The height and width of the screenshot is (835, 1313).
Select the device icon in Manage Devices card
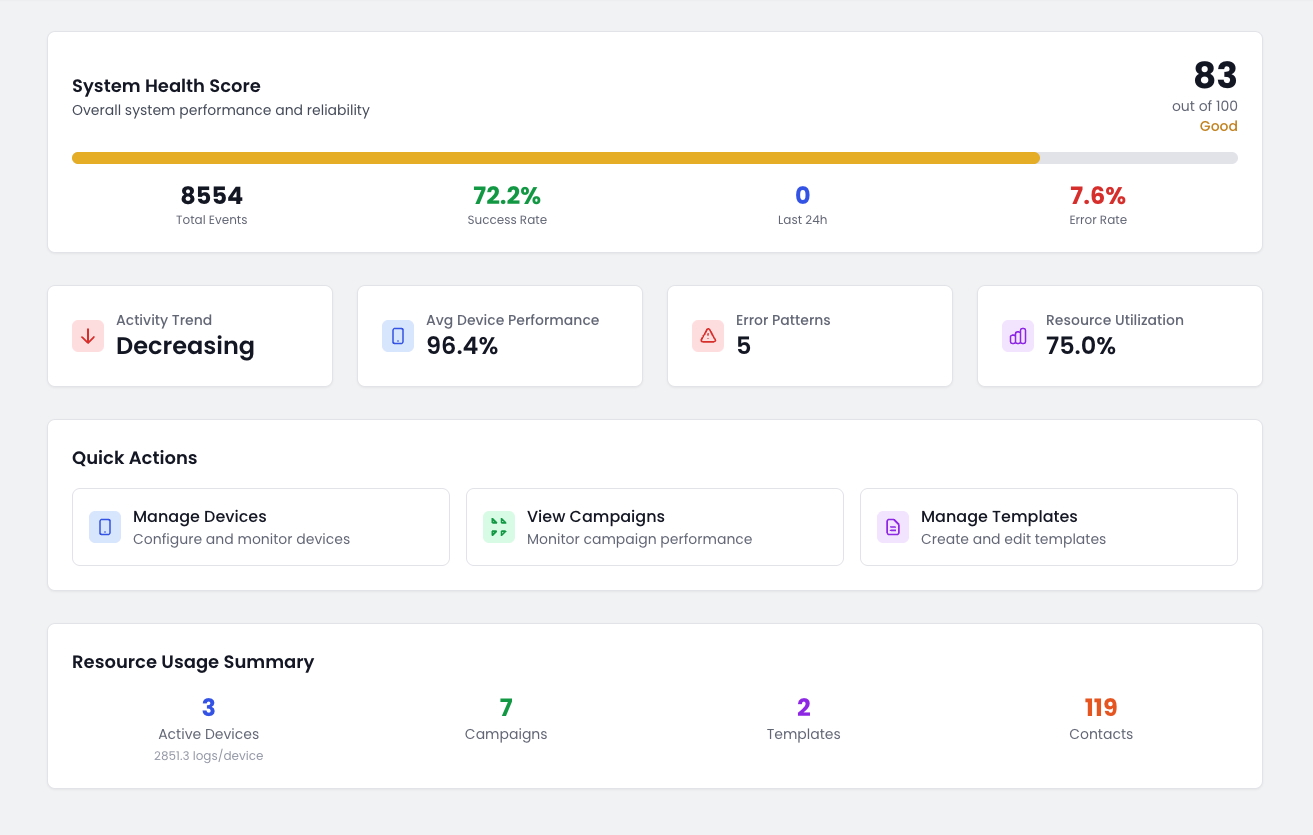point(105,527)
